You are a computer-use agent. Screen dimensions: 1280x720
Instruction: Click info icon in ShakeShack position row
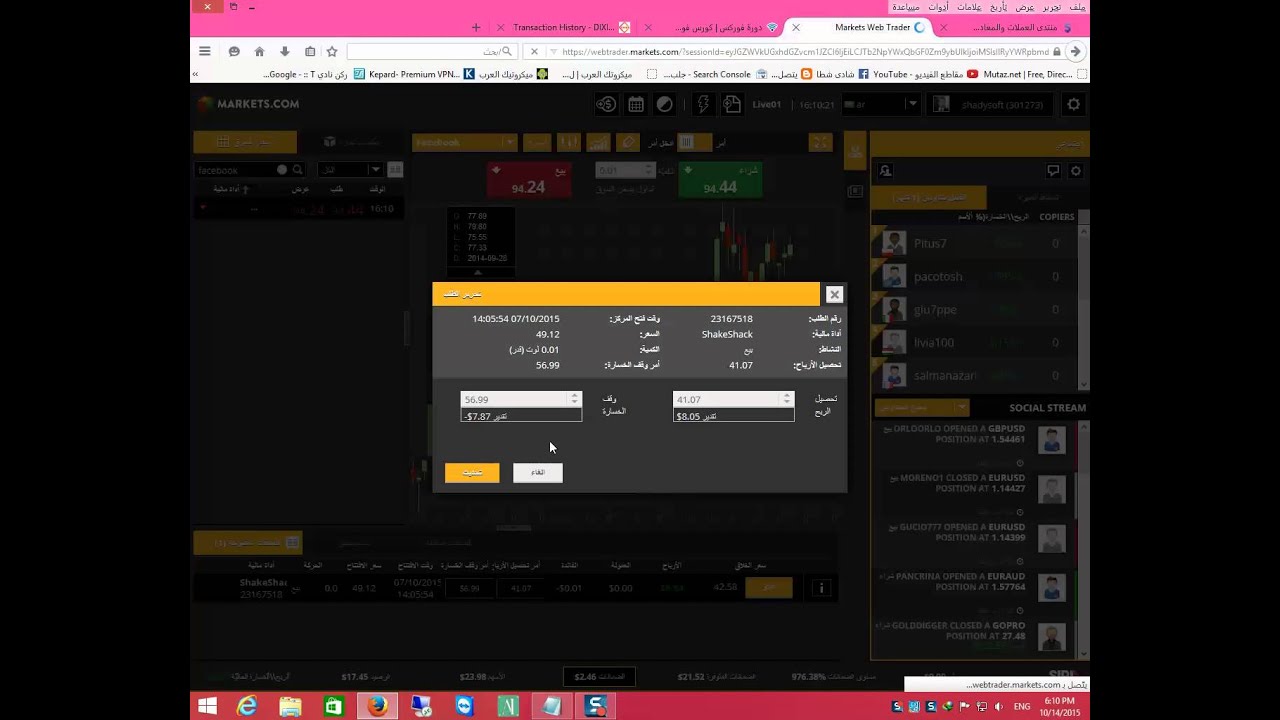821,588
